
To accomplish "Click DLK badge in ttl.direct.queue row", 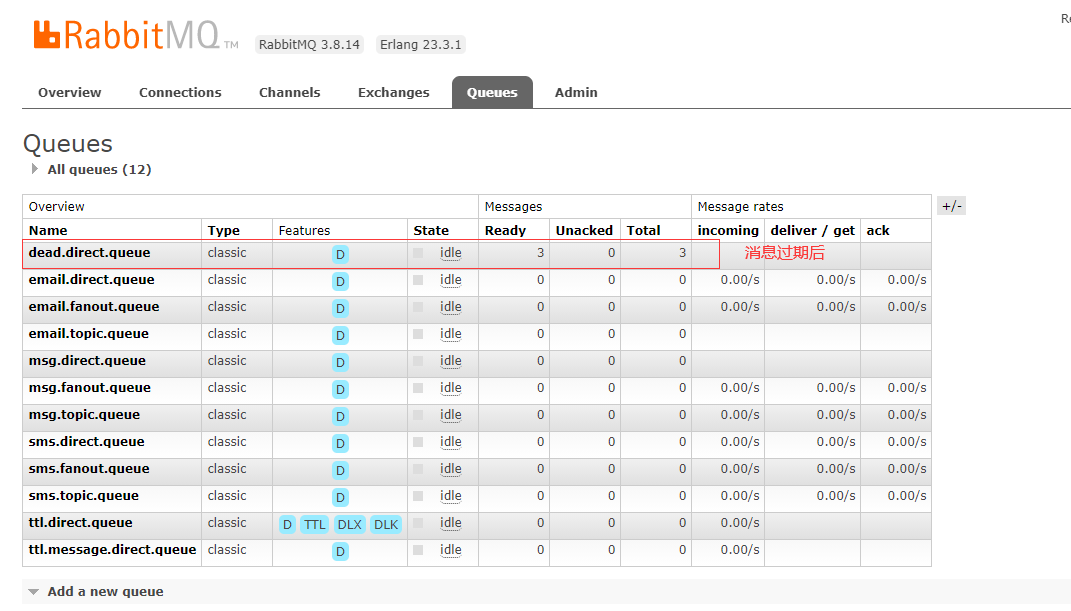I will point(386,524).
